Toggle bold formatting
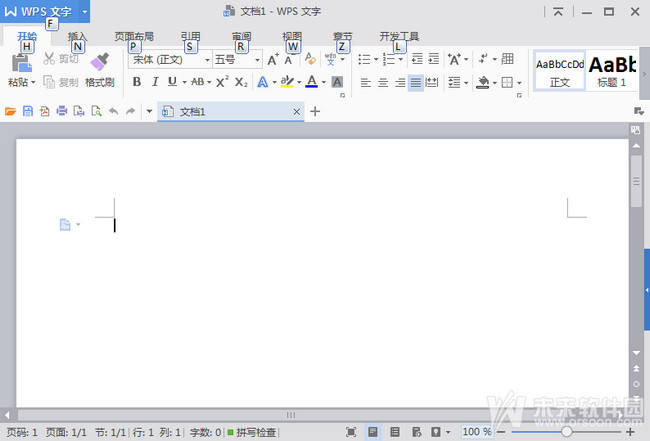 point(136,82)
